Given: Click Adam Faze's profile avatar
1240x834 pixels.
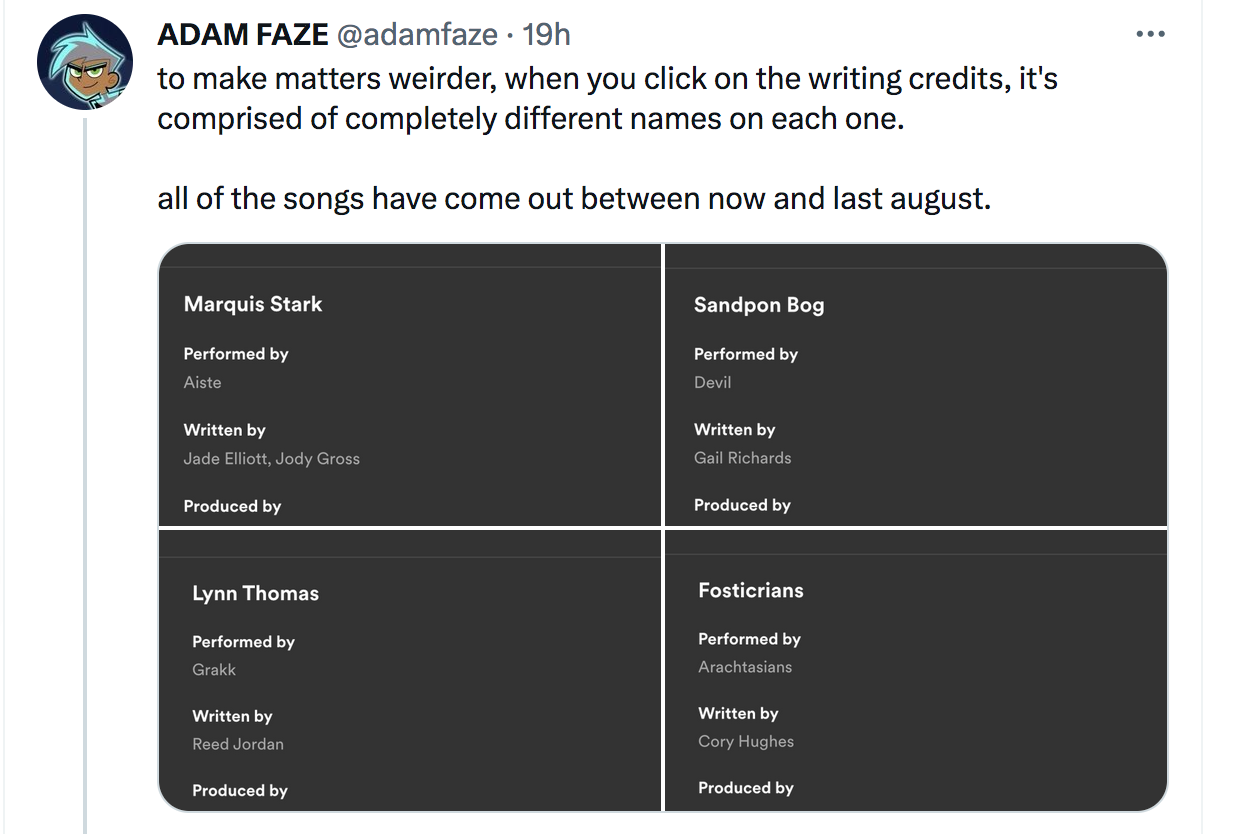Looking at the screenshot, I should click(84, 61).
